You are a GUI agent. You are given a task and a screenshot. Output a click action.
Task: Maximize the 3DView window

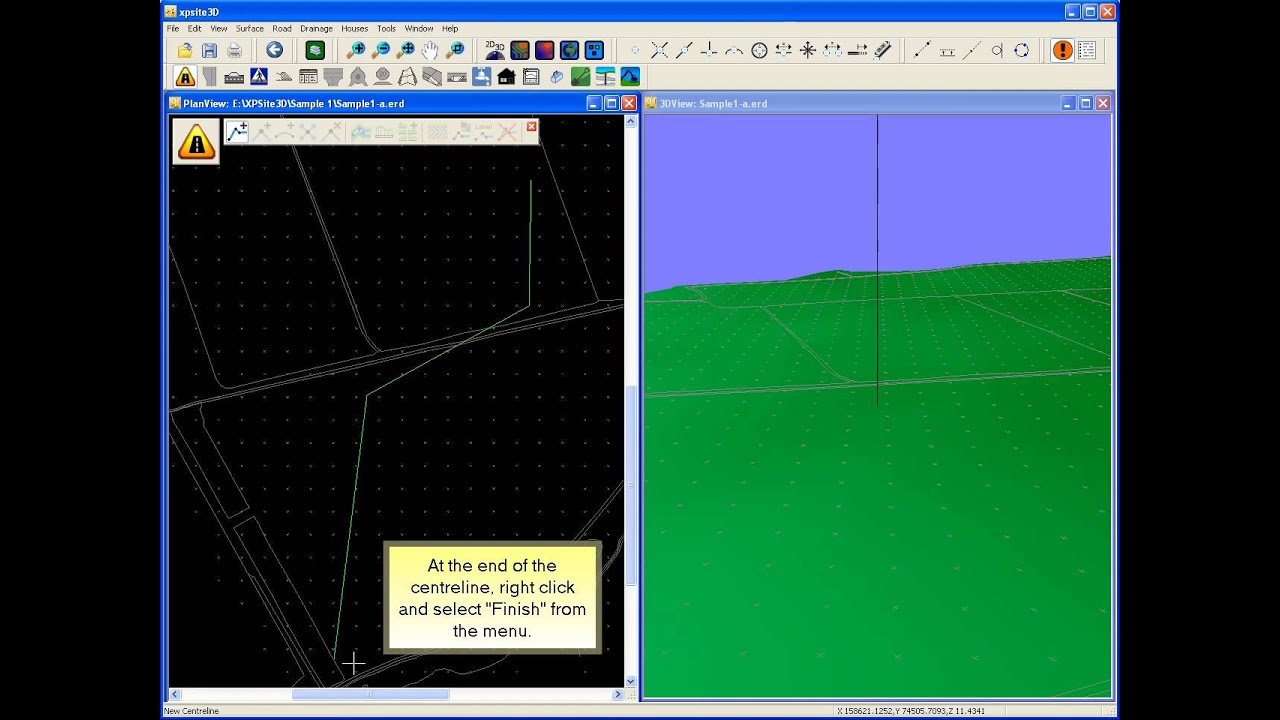pos(1085,103)
